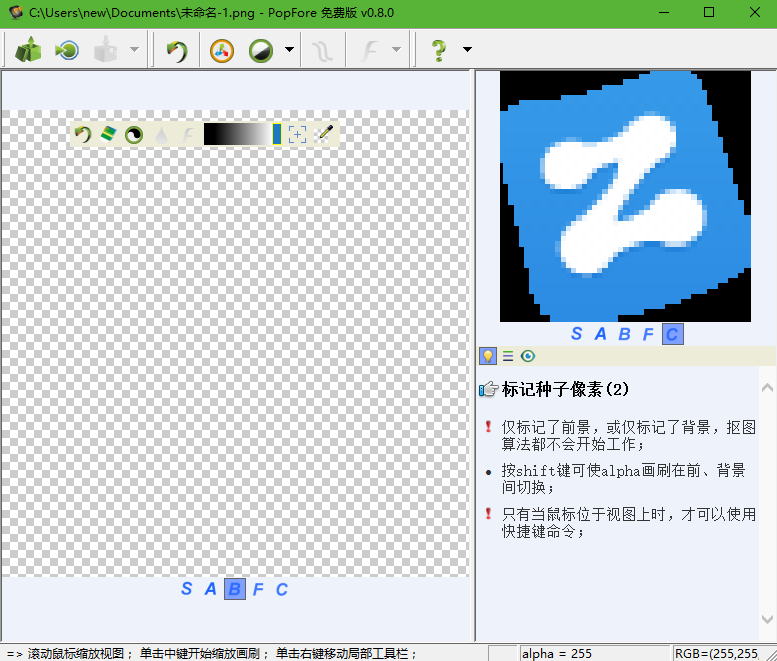Image resolution: width=777 pixels, height=661 pixels.
Task: Switch right preview to S mode
Action: tap(576, 334)
